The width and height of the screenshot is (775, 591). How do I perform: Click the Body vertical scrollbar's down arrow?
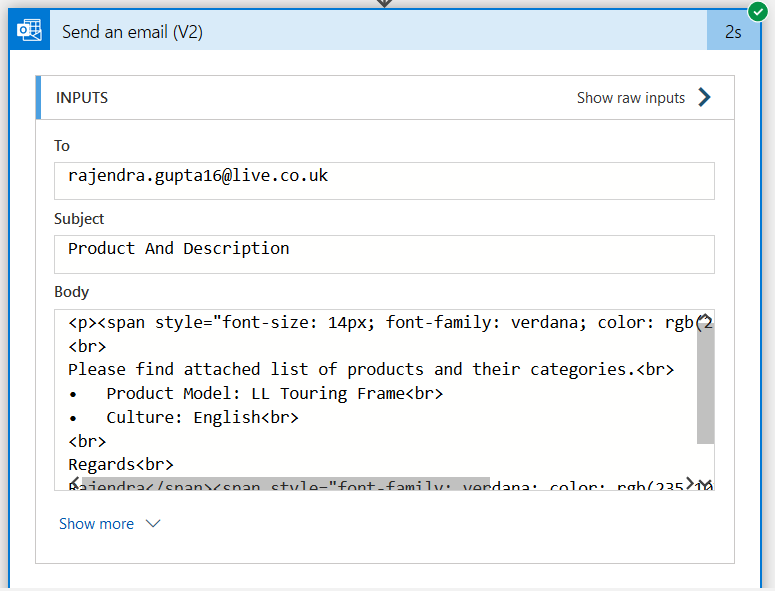[x=705, y=484]
